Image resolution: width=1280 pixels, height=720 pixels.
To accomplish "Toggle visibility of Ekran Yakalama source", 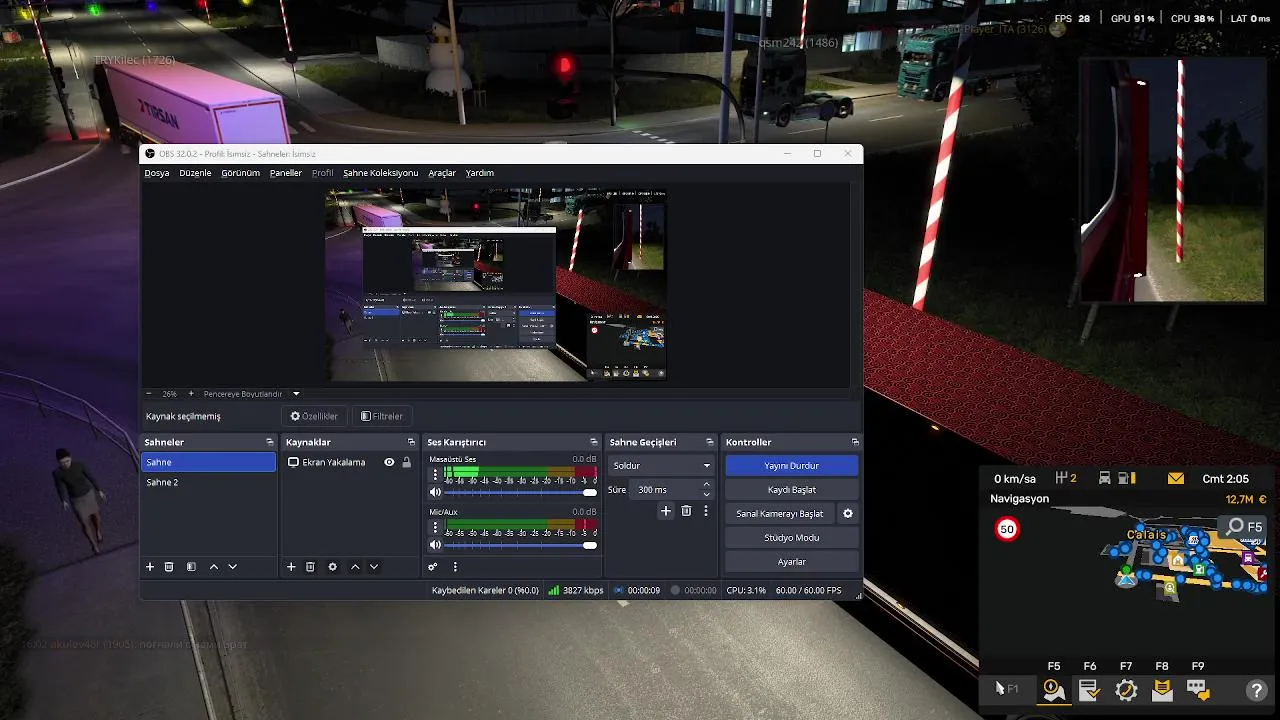I will tap(389, 462).
